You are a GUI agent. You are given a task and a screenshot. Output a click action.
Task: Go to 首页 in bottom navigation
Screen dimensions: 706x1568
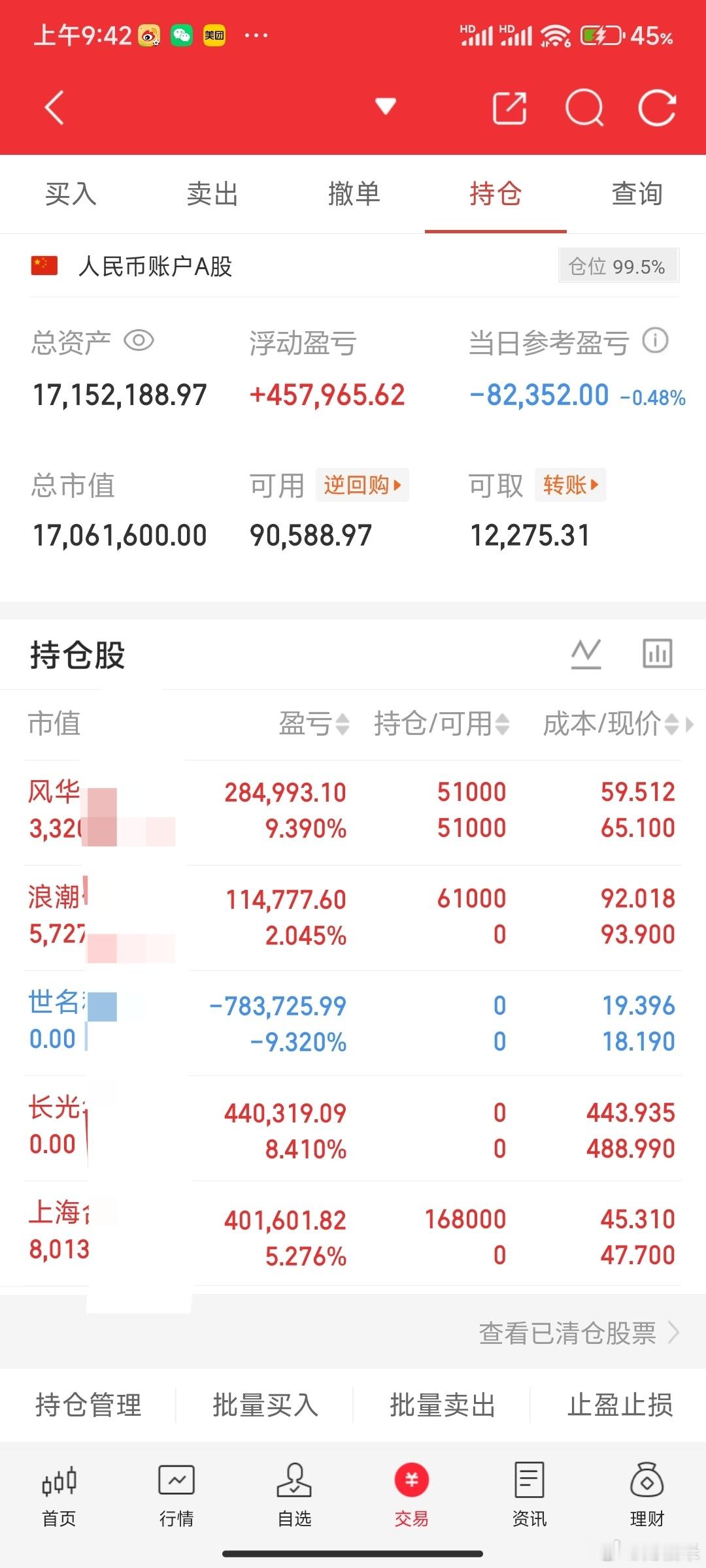(x=59, y=1495)
